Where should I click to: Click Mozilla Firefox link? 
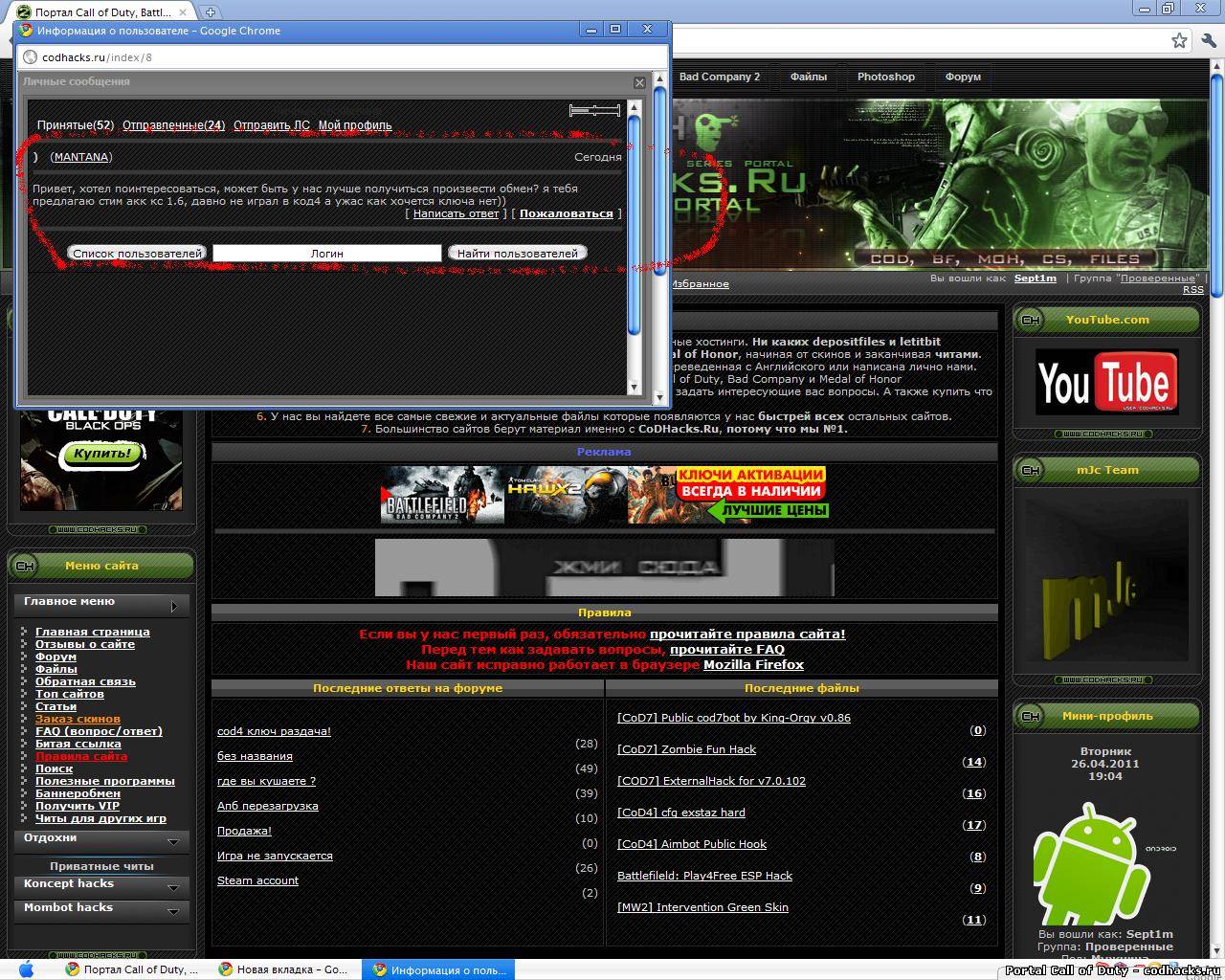pos(753,664)
